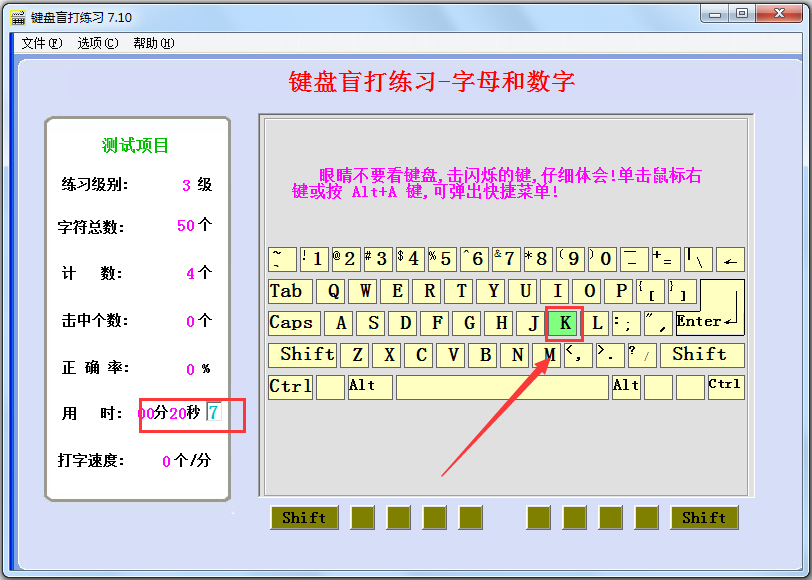
Task: Click the spacebar on virtual keyboard
Action: point(502,387)
